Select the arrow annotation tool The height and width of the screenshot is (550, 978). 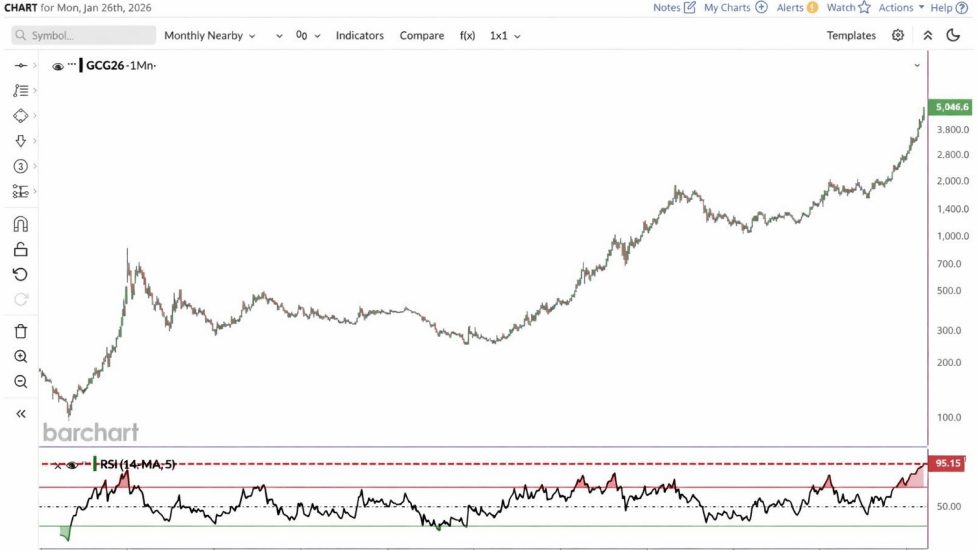(20, 141)
